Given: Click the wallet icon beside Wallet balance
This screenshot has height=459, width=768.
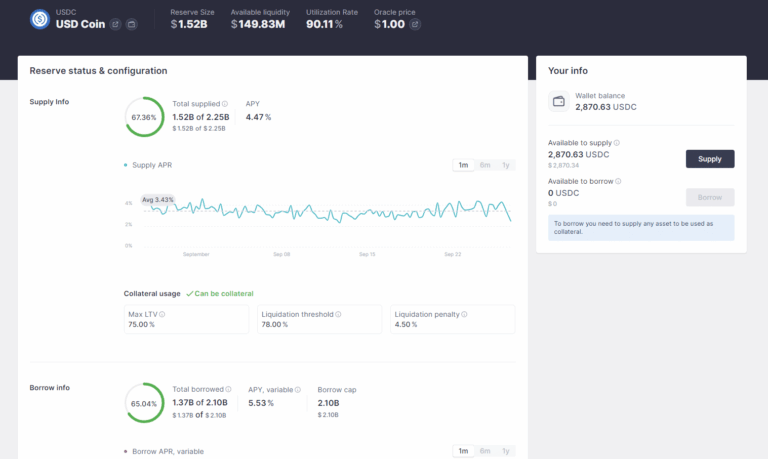Looking at the screenshot, I should tap(558, 101).
